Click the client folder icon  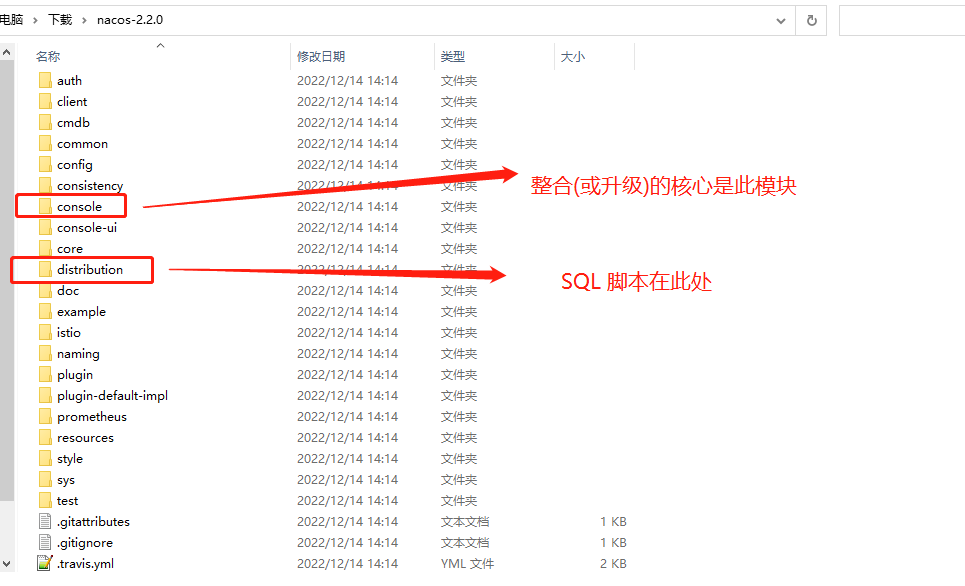pos(45,102)
